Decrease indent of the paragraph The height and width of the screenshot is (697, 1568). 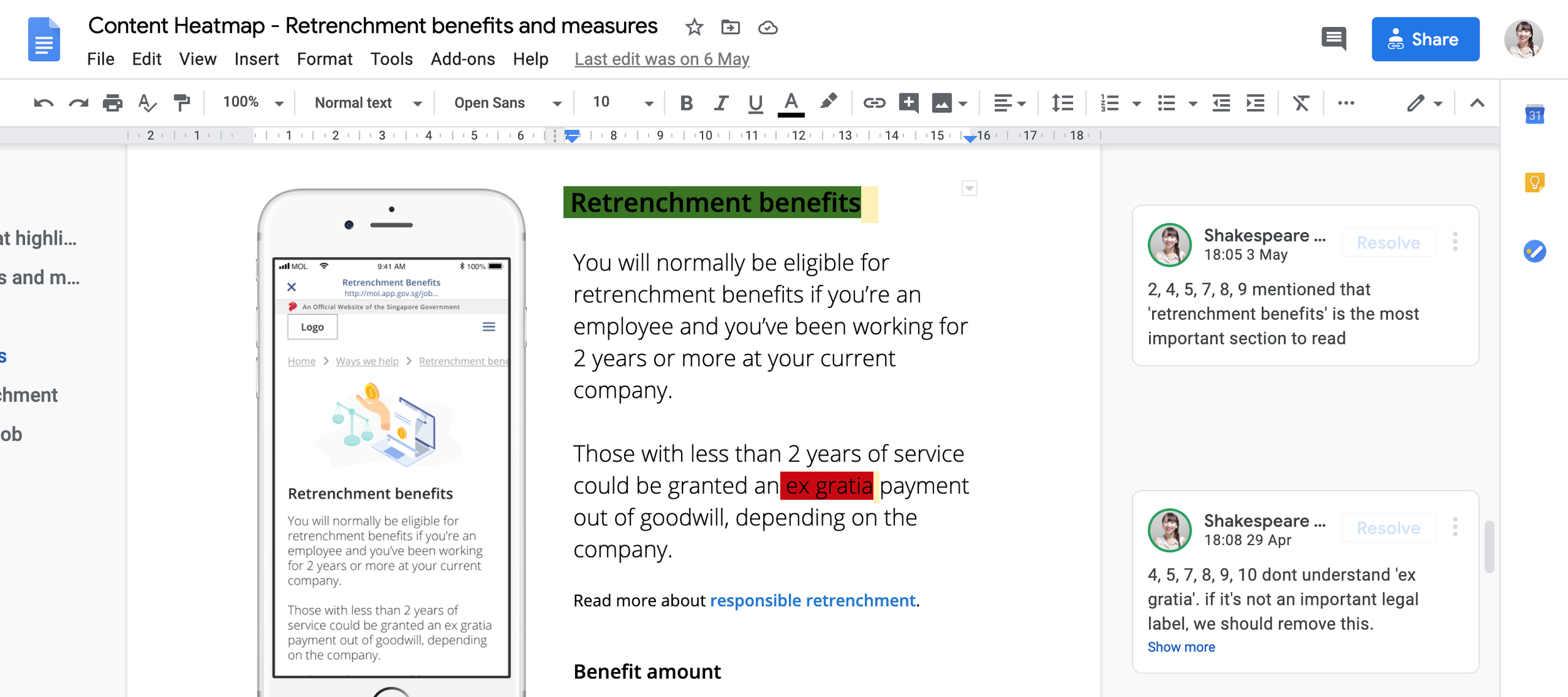coord(1221,103)
